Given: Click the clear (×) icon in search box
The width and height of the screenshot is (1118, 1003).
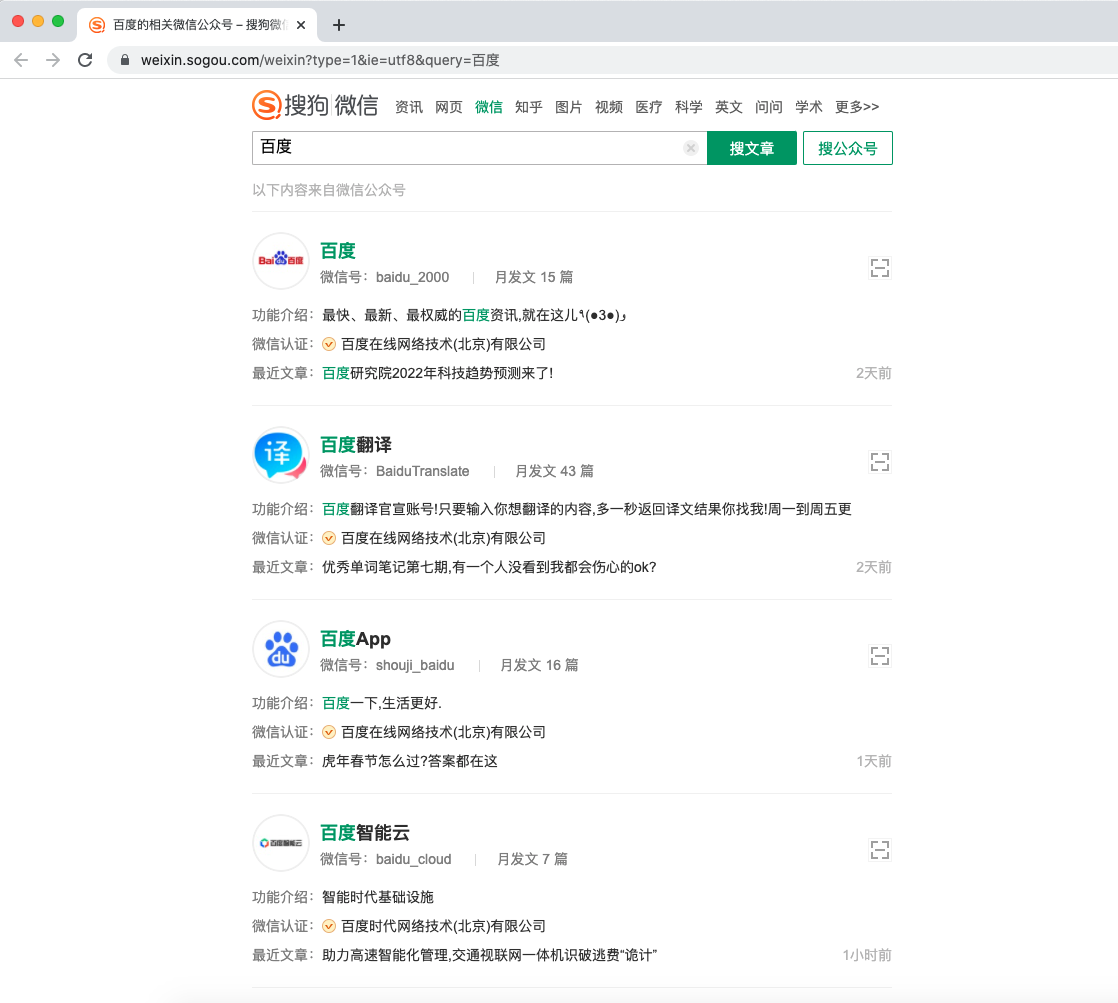Looking at the screenshot, I should pyautogui.click(x=690, y=147).
